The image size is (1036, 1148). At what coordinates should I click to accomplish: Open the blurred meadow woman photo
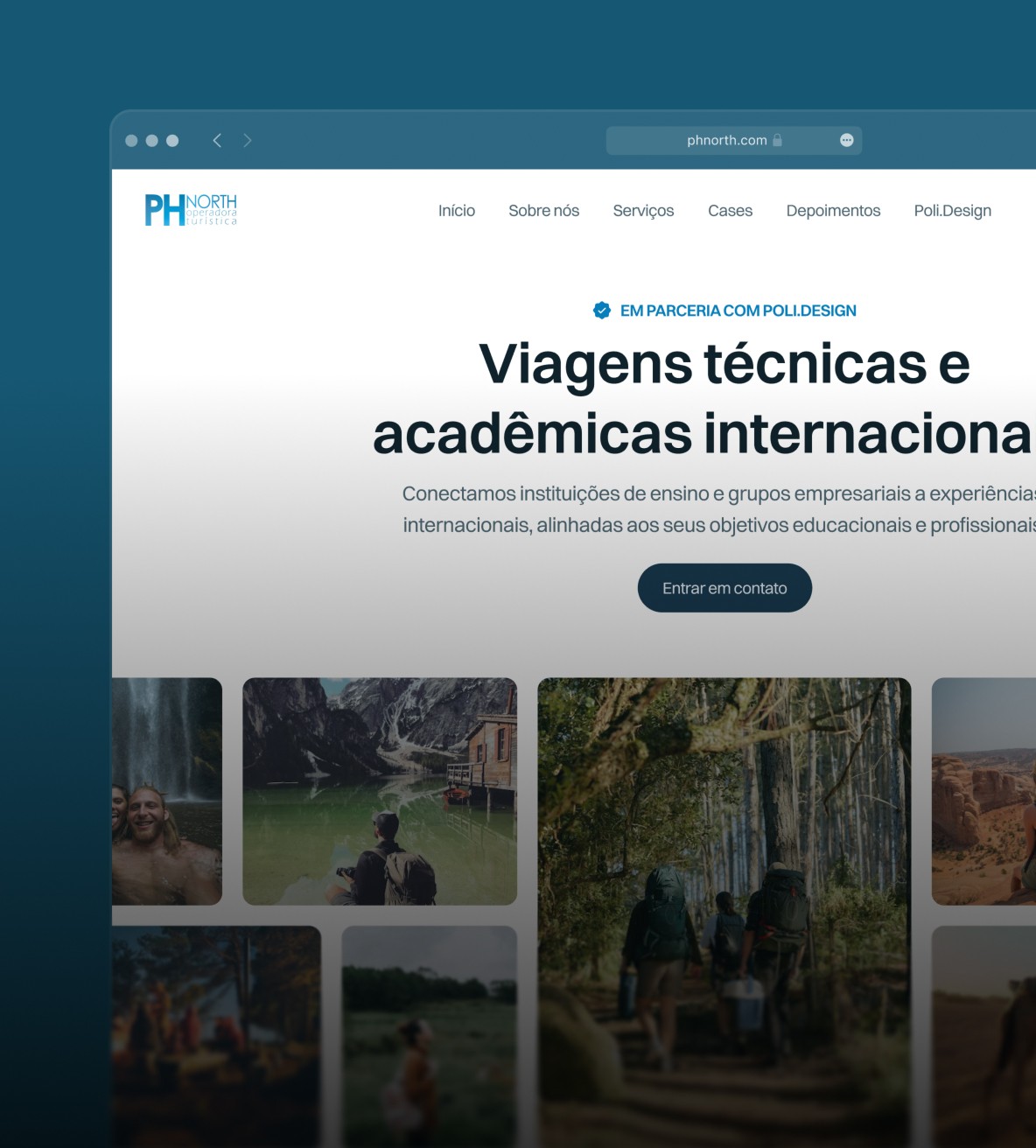click(x=430, y=1037)
